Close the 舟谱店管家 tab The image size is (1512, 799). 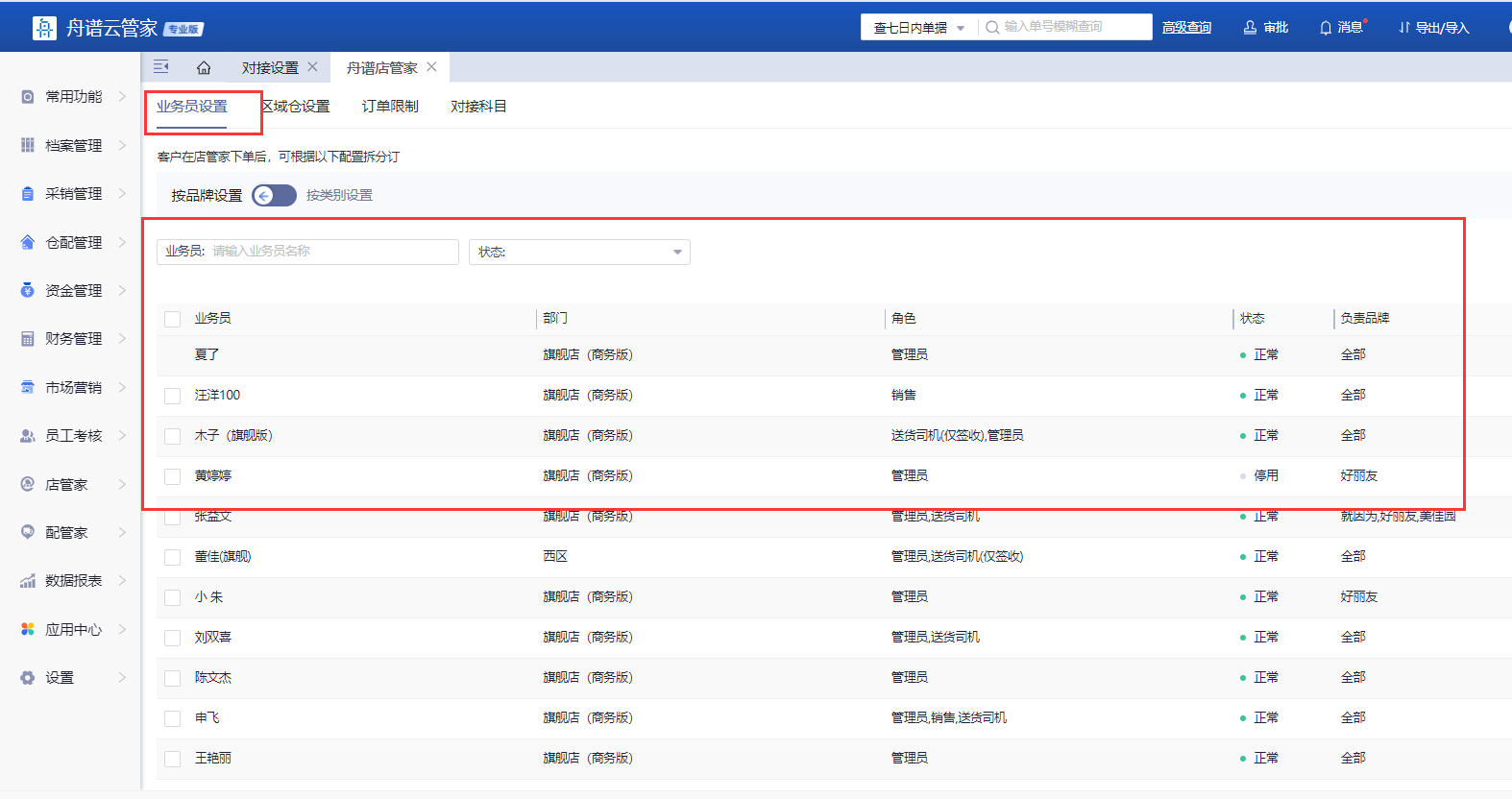pos(431,67)
